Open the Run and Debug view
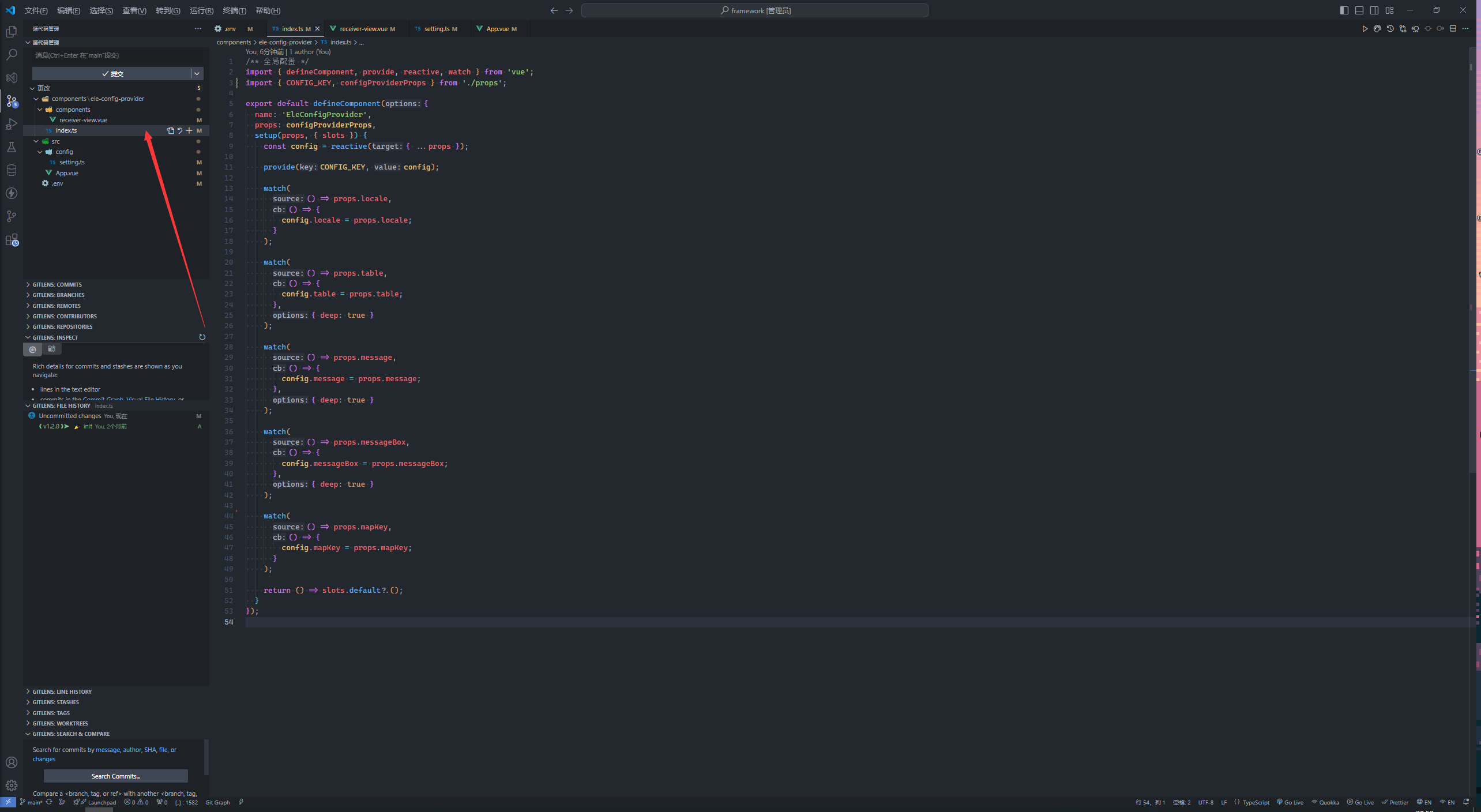 (11, 124)
